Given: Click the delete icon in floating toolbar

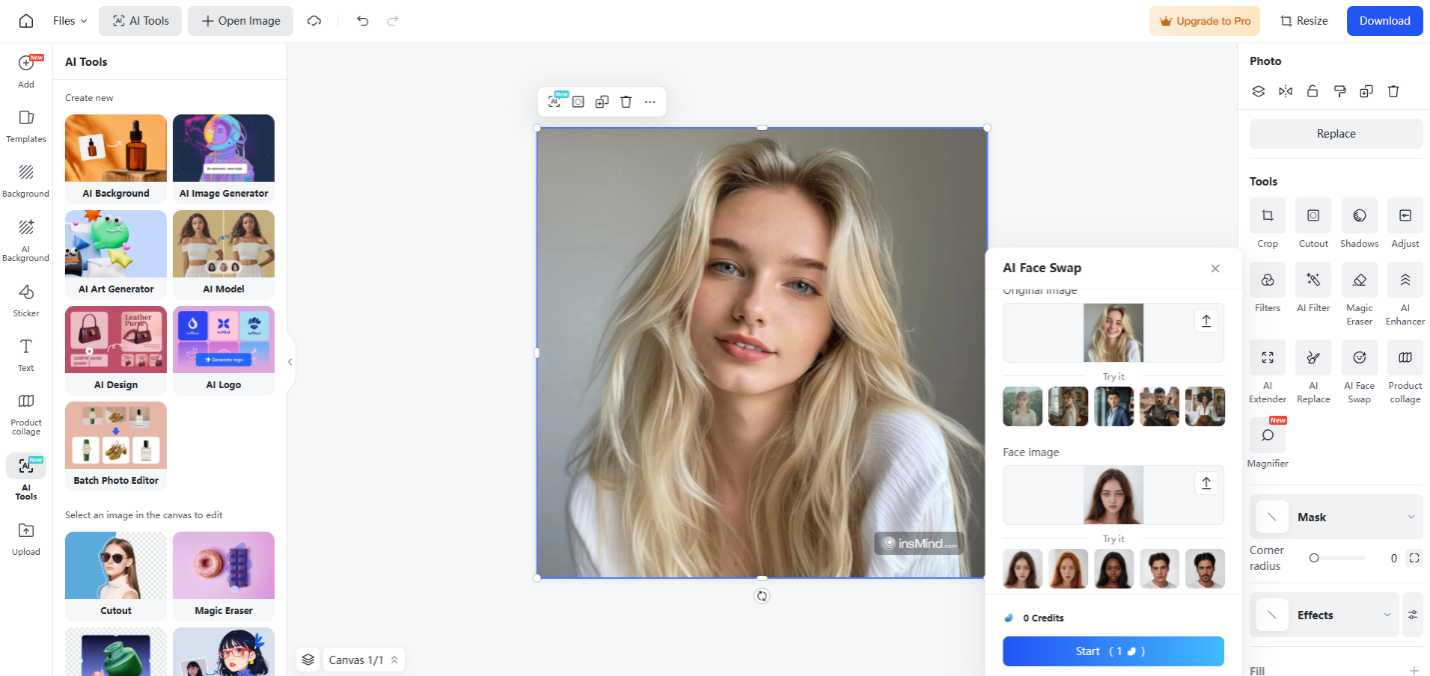Looking at the screenshot, I should click(x=626, y=102).
